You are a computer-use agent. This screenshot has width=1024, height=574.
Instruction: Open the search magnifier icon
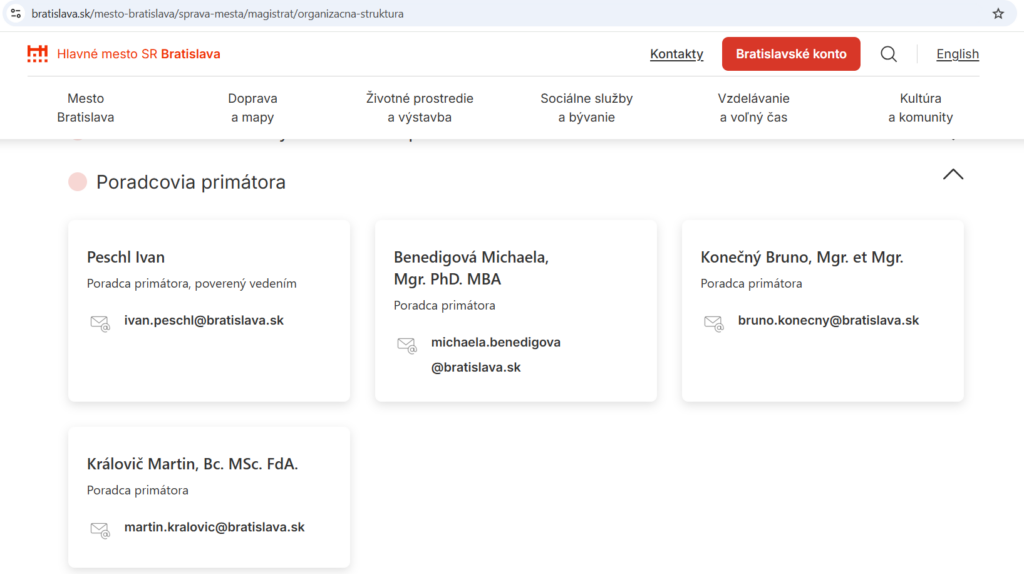(888, 54)
